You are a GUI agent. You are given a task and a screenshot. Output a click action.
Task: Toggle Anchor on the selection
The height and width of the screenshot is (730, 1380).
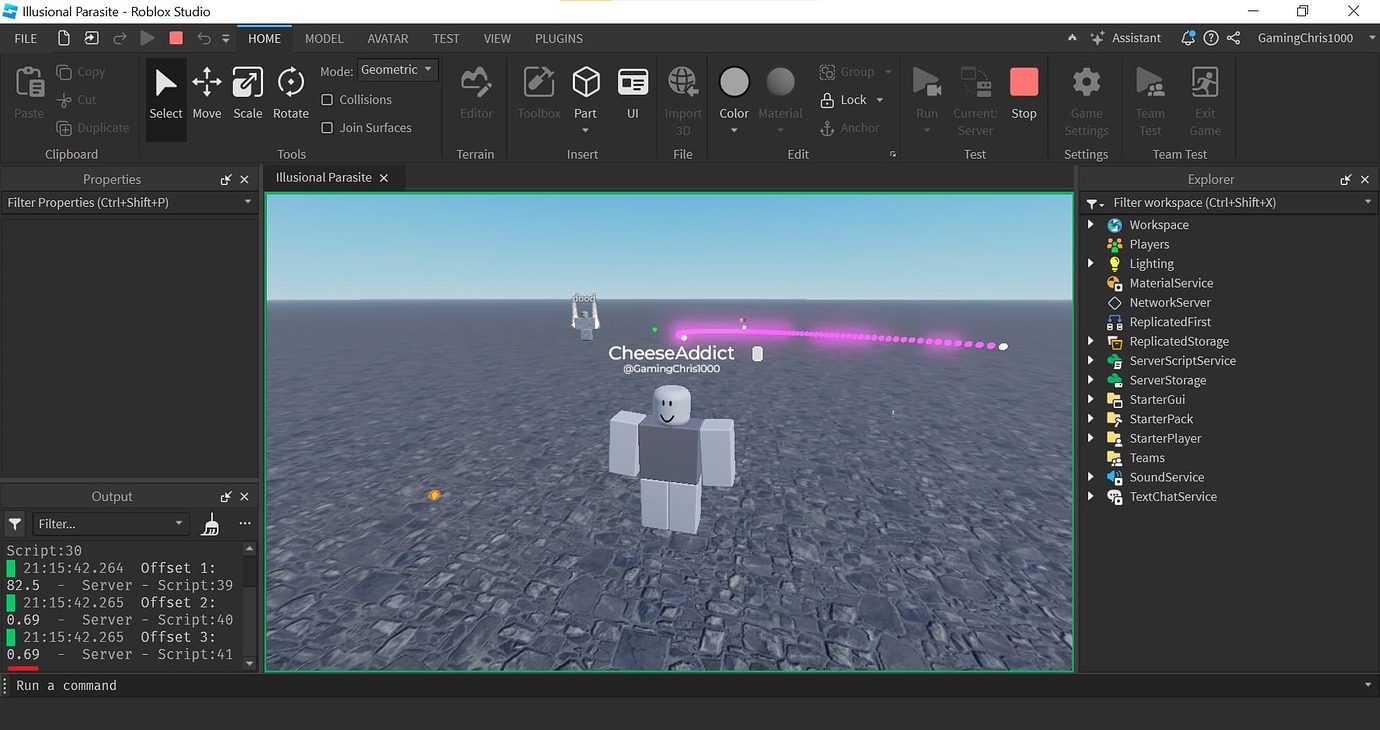(852, 128)
